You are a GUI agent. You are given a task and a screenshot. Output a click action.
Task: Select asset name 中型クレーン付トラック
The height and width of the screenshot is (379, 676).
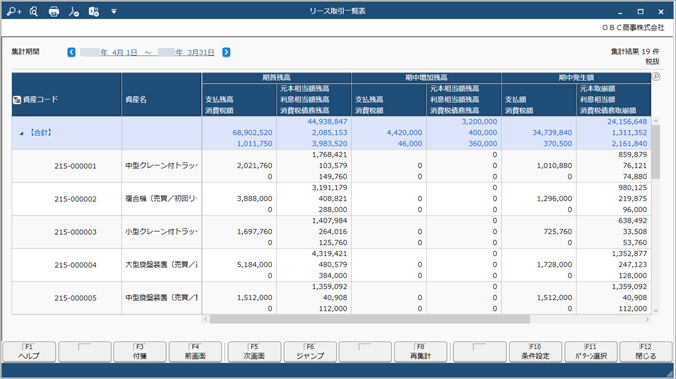[x=161, y=166]
